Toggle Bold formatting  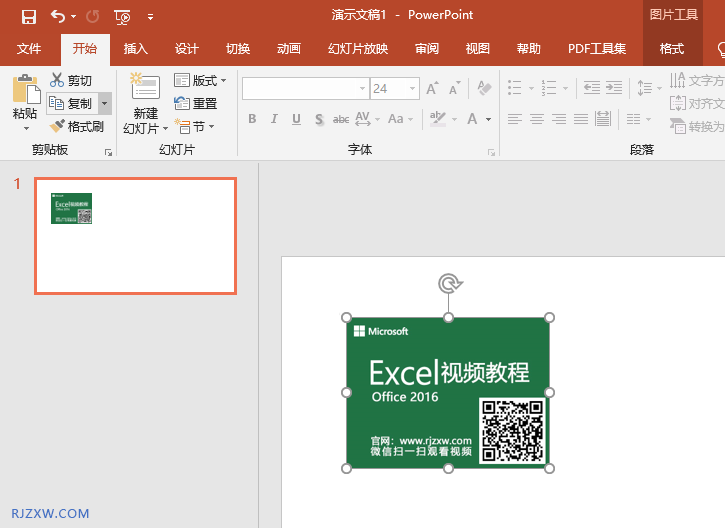[252, 119]
